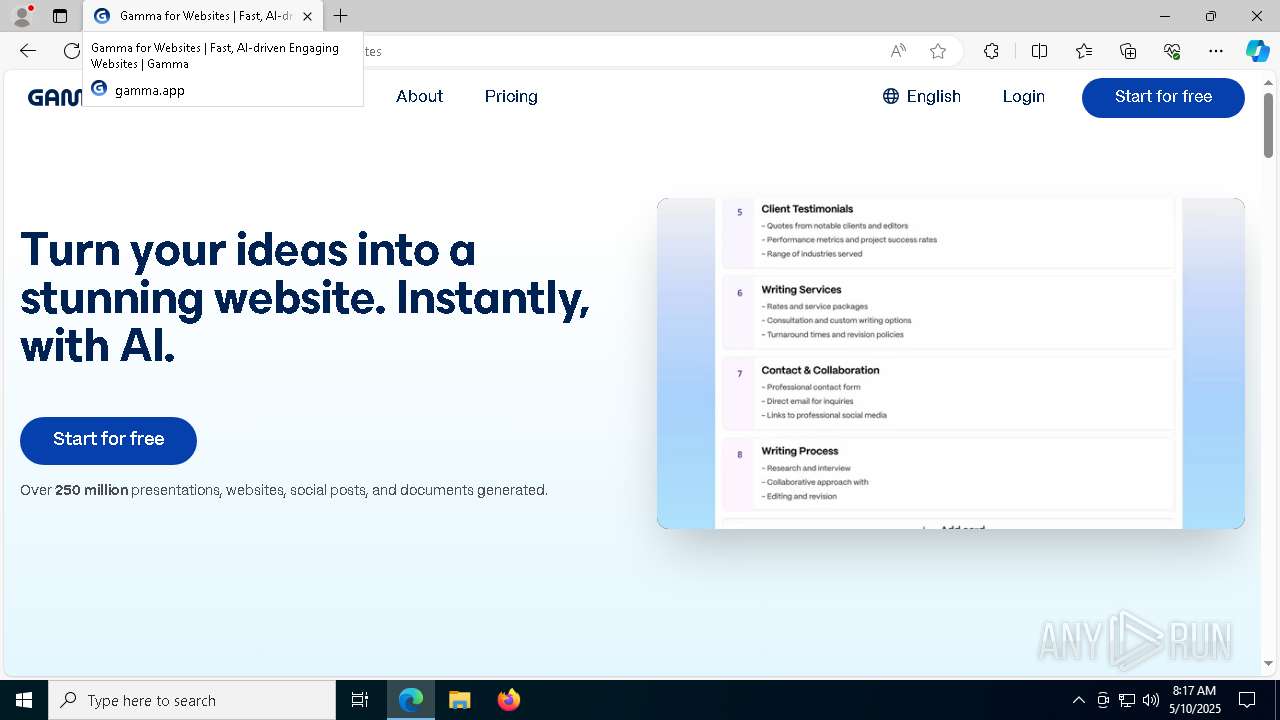Click the page vertical scrollbar thumb
This screenshot has height=720, width=1280.
pyautogui.click(x=1268, y=125)
